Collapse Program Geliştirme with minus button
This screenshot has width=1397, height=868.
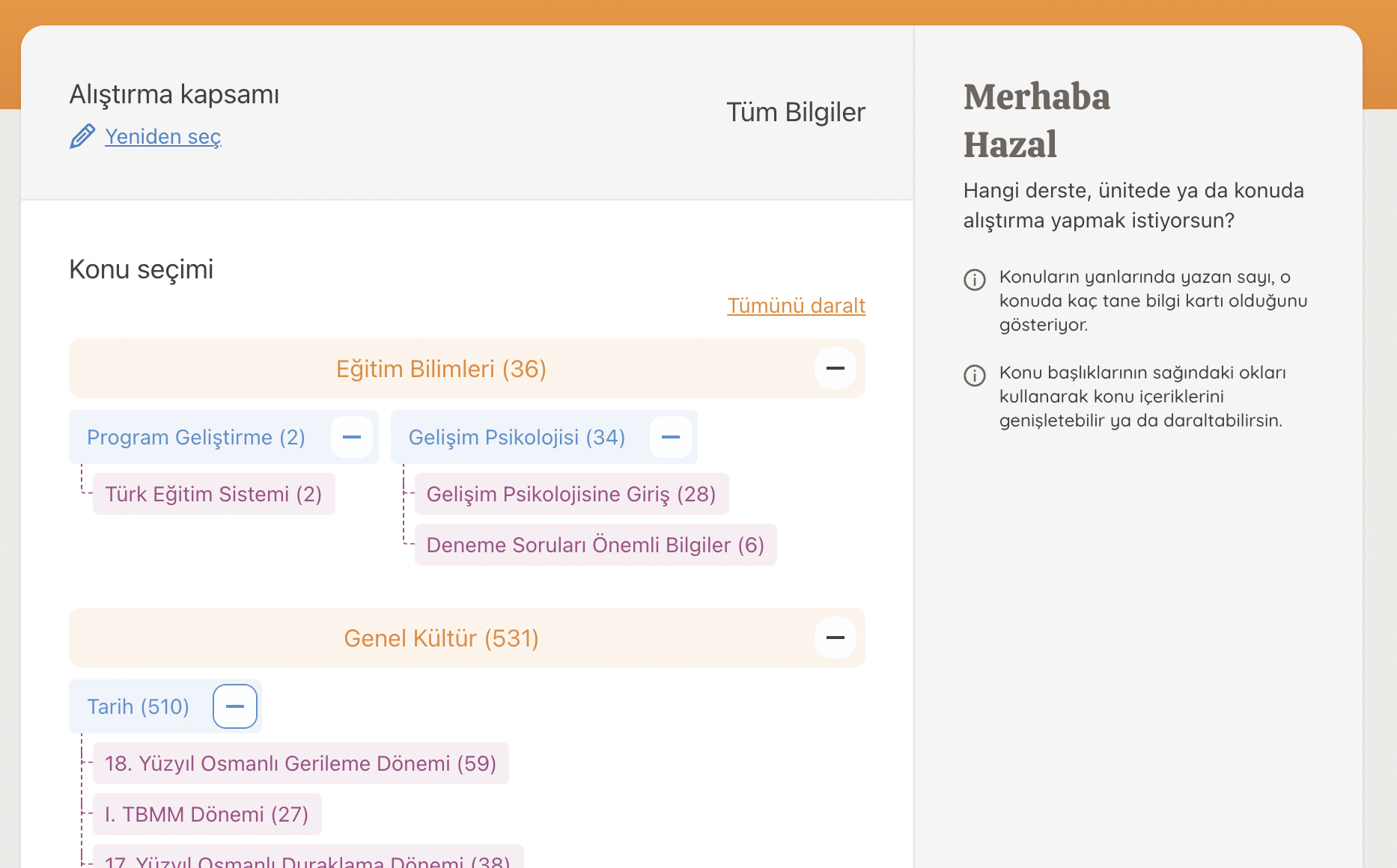point(352,437)
